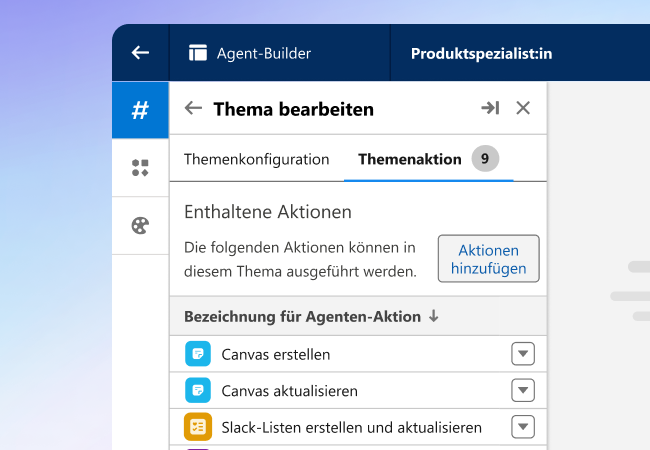Viewport: 650px width, 450px height.
Task: Open the shapes actions sidebar icon
Action: [x=140, y=168]
